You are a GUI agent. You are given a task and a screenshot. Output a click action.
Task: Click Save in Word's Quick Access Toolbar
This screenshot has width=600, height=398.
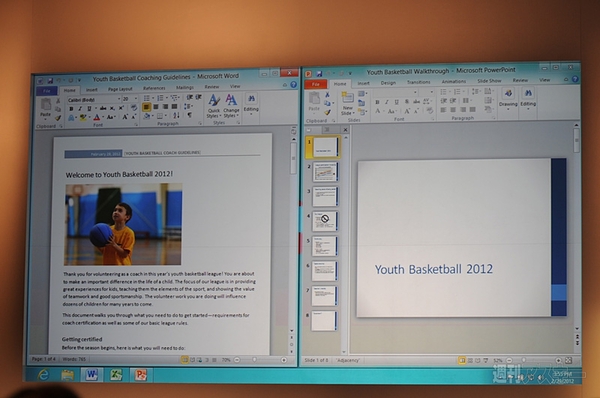click(50, 81)
